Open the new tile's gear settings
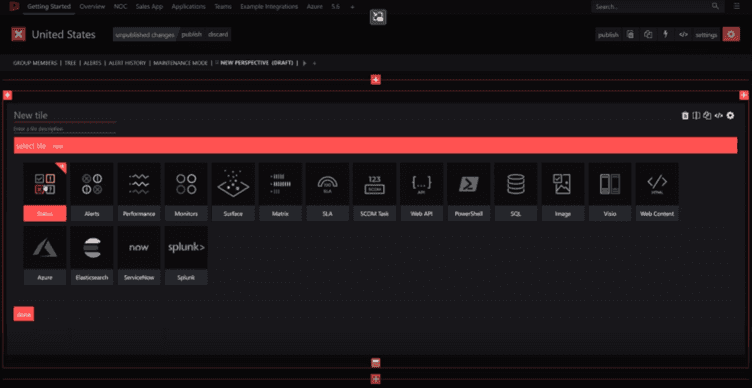The image size is (752, 388). (730, 116)
